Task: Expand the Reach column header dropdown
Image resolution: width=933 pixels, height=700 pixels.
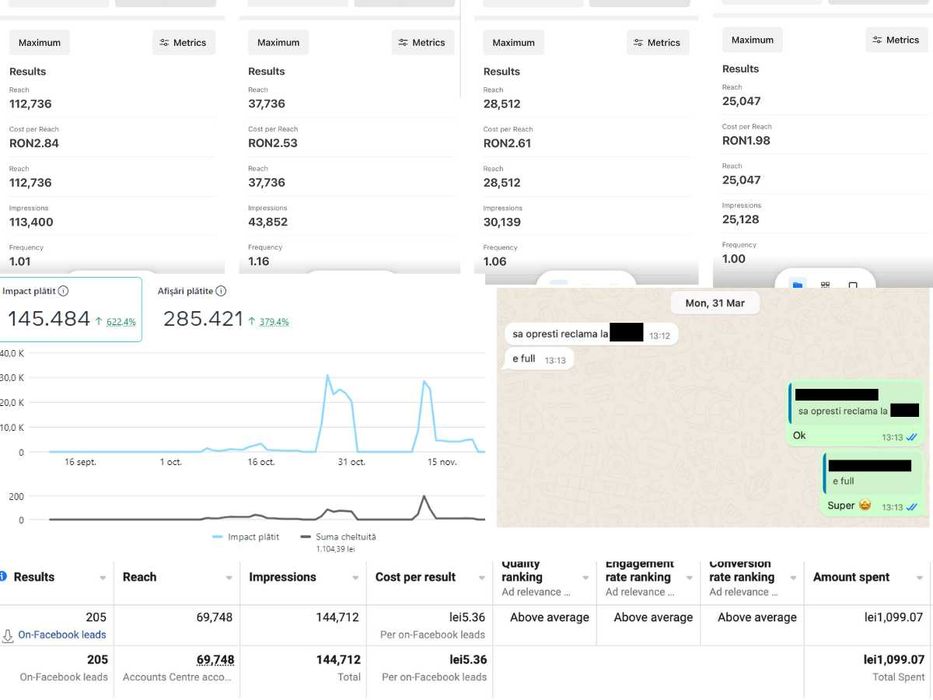Action: coord(229,578)
